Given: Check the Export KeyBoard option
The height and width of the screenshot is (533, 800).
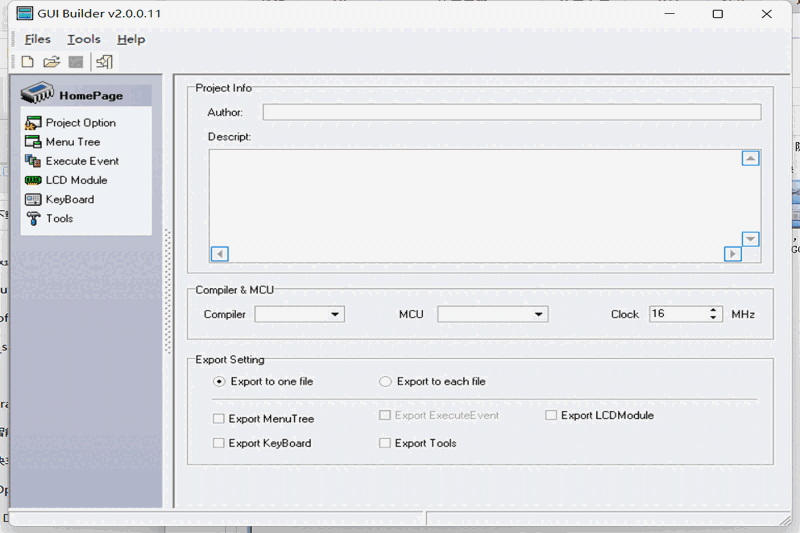Looking at the screenshot, I should (218, 443).
